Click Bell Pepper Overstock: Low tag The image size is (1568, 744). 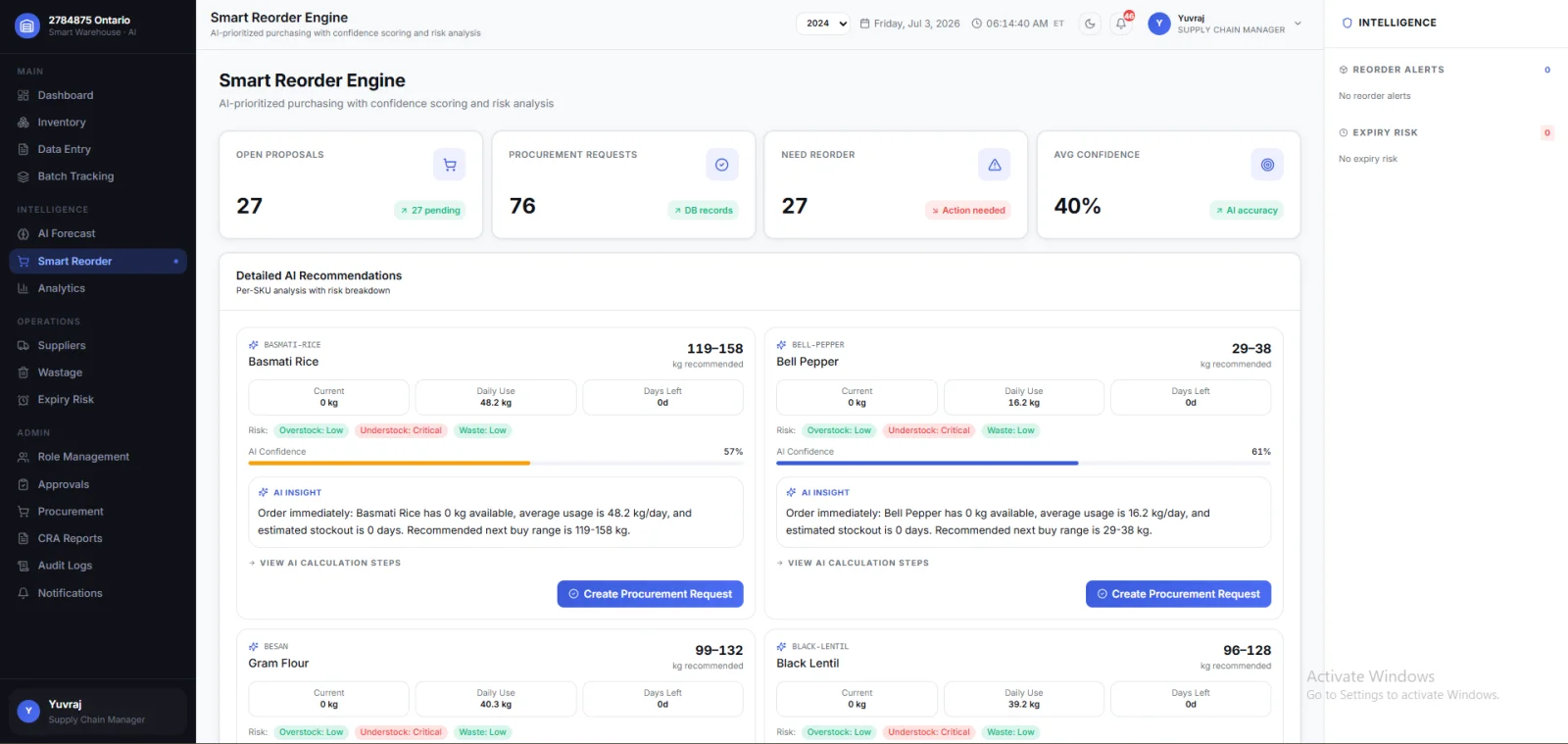pyautogui.click(x=839, y=430)
